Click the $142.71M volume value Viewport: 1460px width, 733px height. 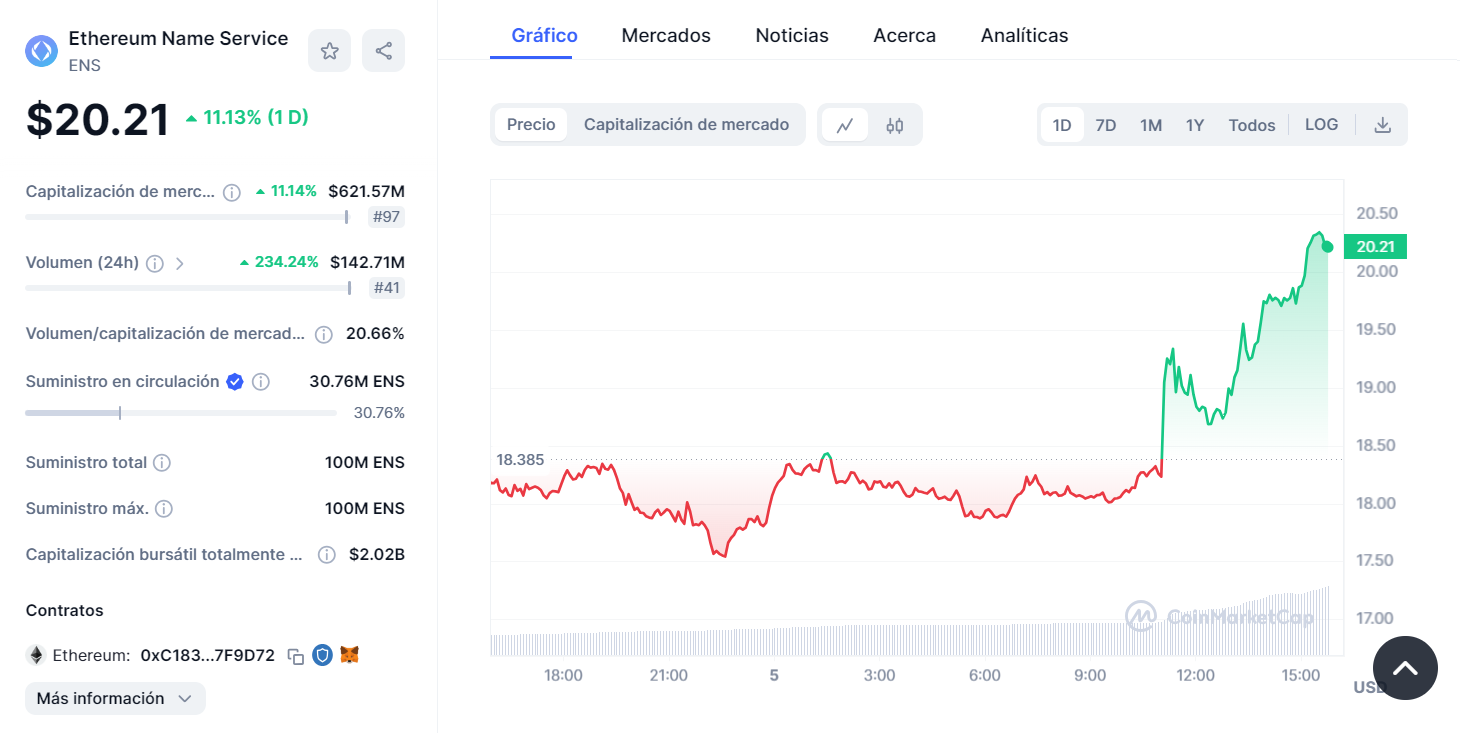click(x=368, y=263)
